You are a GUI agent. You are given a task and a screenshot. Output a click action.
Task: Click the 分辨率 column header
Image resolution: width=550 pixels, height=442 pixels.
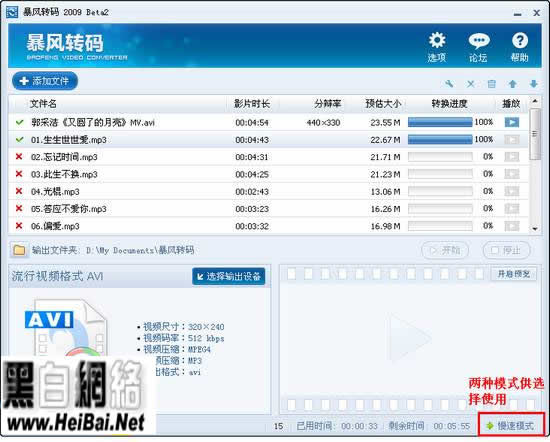(327, 104)
